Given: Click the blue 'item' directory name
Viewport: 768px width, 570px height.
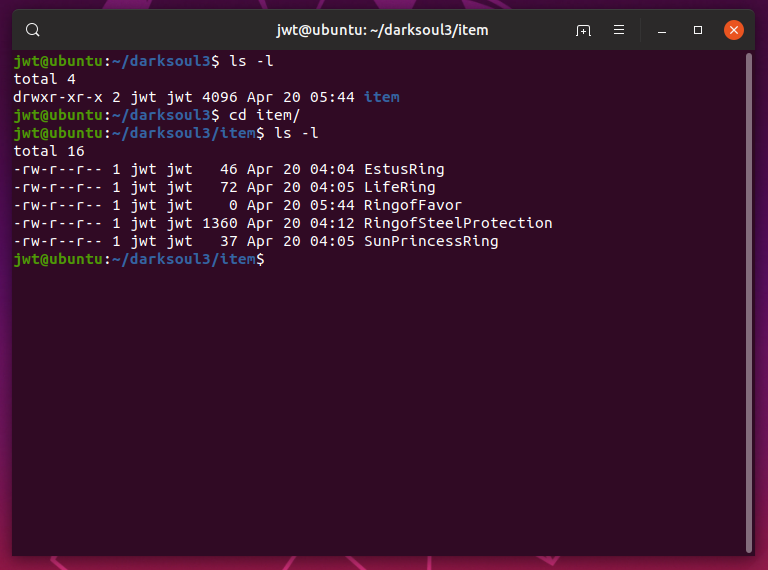Looking at the screenshot, I should coord(382,97).
